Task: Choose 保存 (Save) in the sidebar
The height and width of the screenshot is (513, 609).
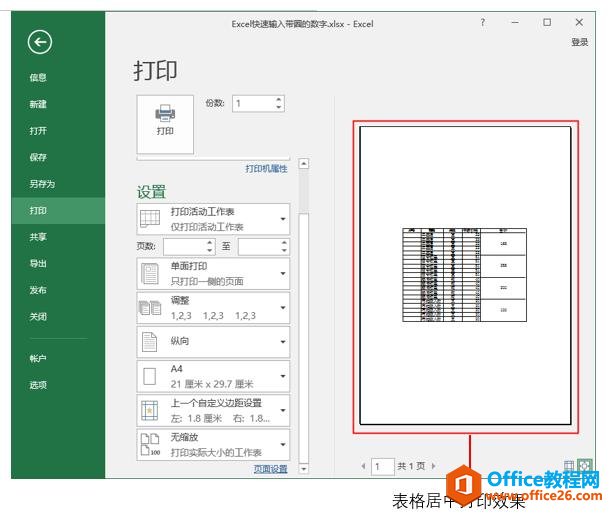Action: coord(38,157)
